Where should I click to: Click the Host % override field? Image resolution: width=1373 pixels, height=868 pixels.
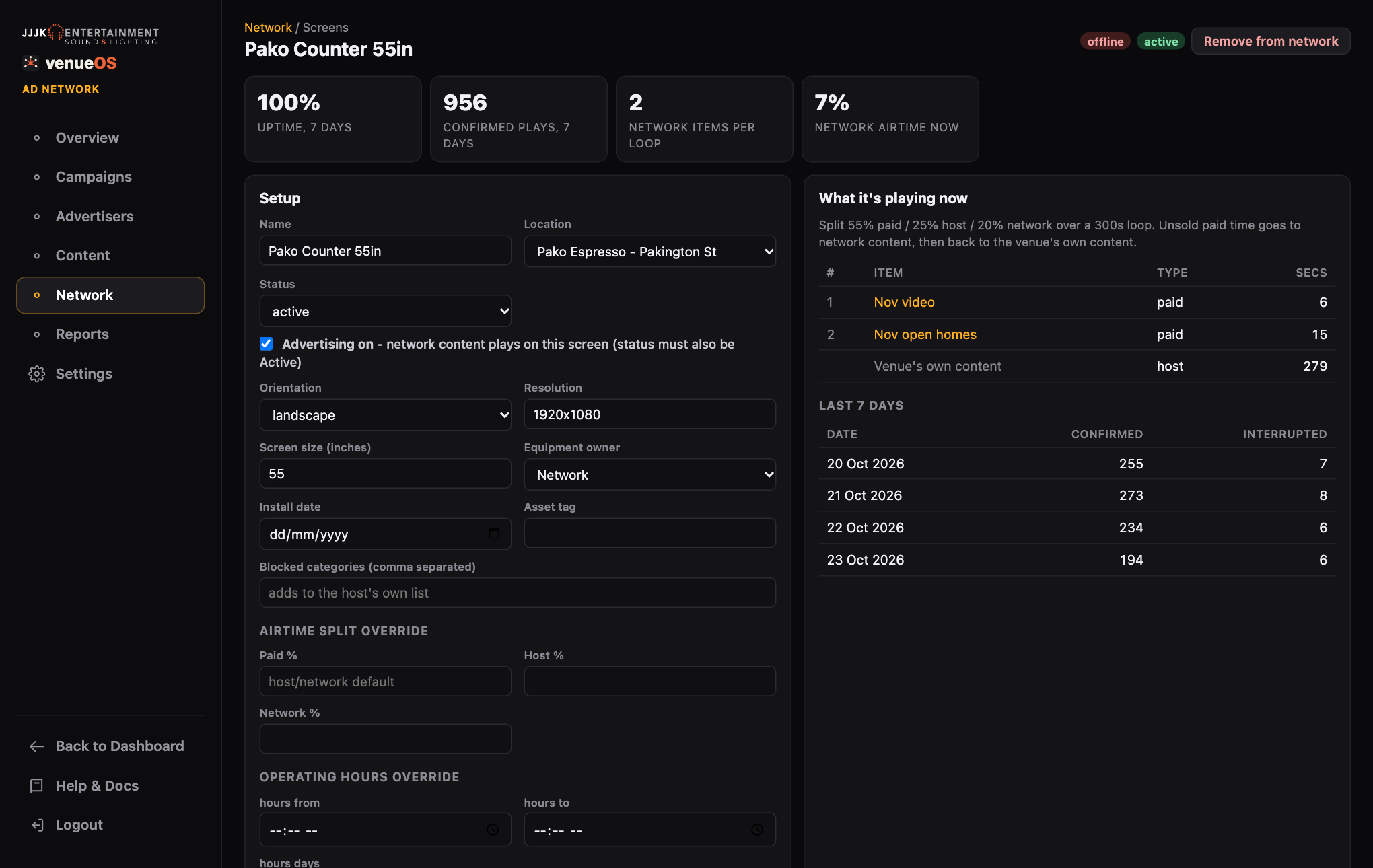point(649,682)
